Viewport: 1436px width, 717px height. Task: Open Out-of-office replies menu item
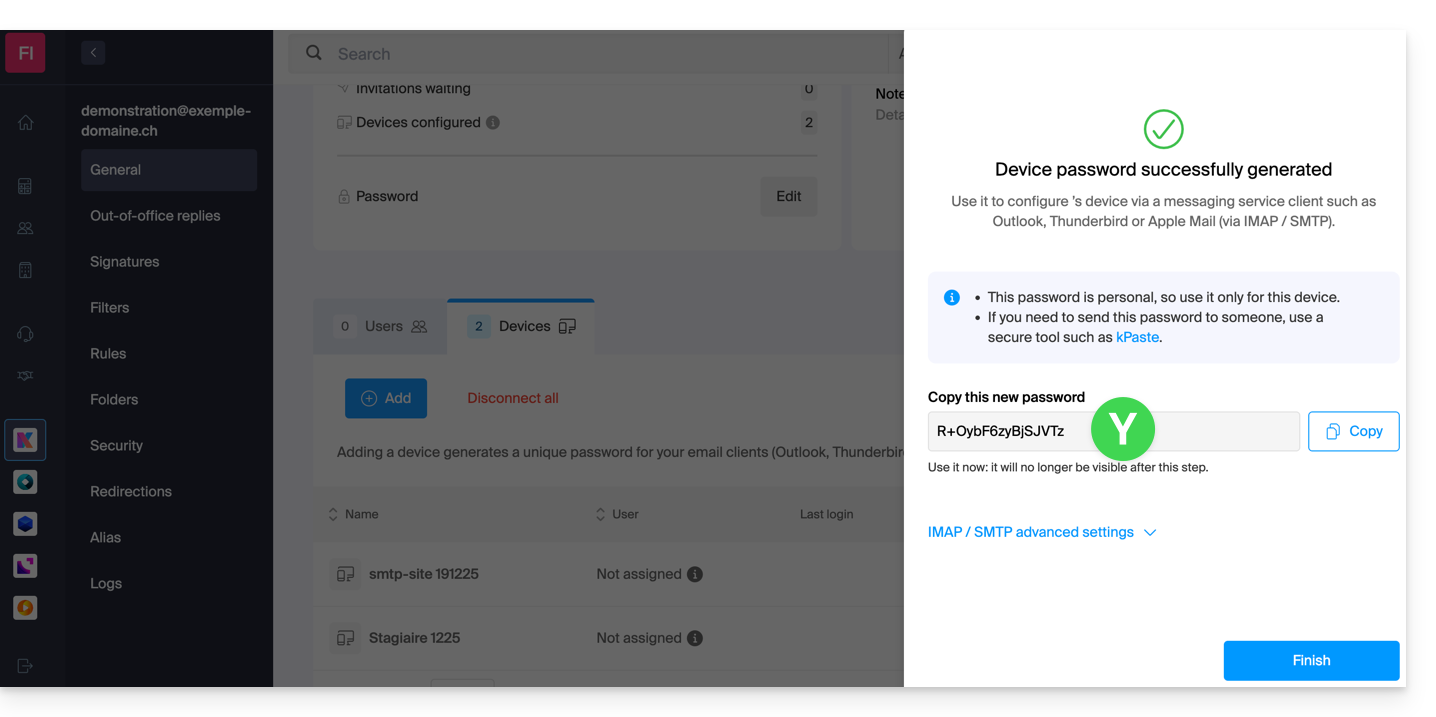click(155, 216)
